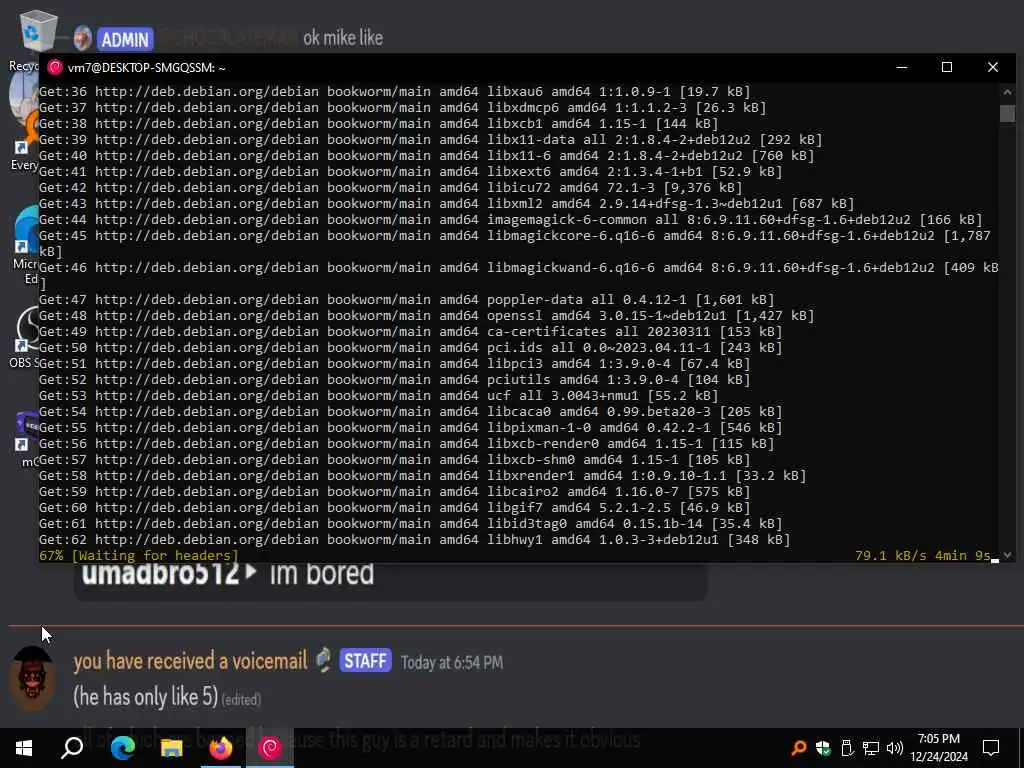1024x768 pixels.
Task: Click the Get:44 imagemagick-6-common line
Action: (x=510, y=219)
